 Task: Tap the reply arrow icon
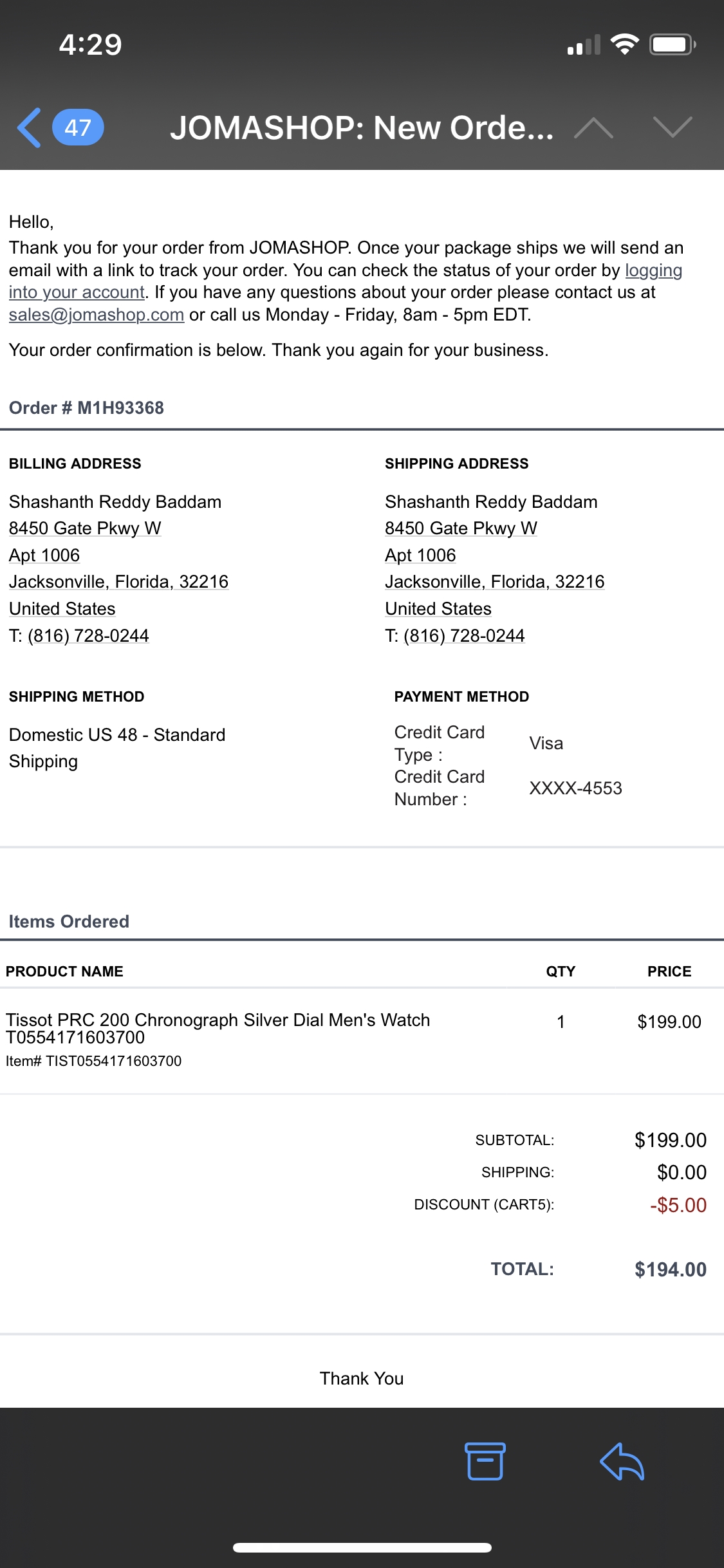click(622, 1461)
